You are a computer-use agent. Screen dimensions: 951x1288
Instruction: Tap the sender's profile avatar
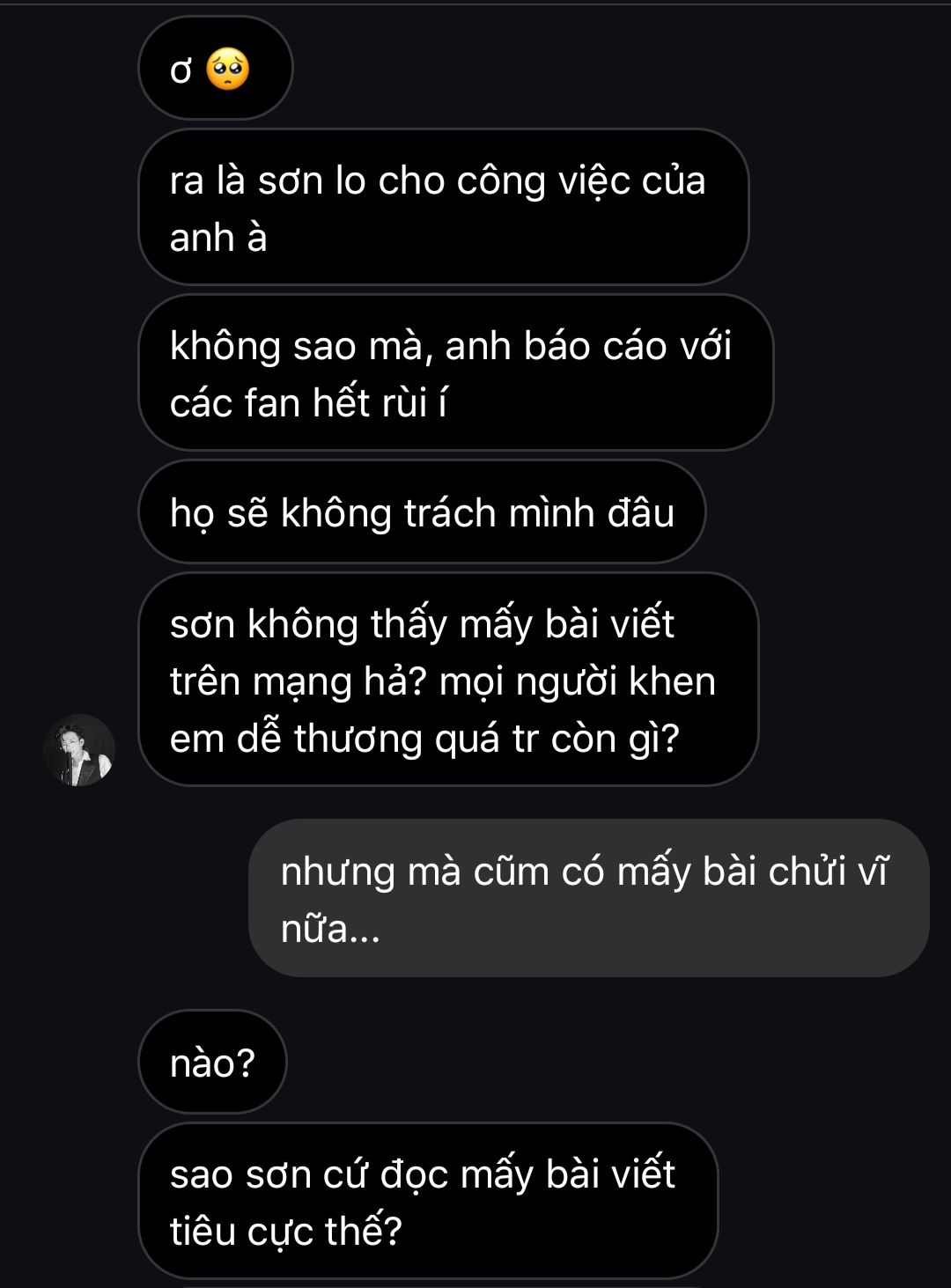tap(79, 750)
